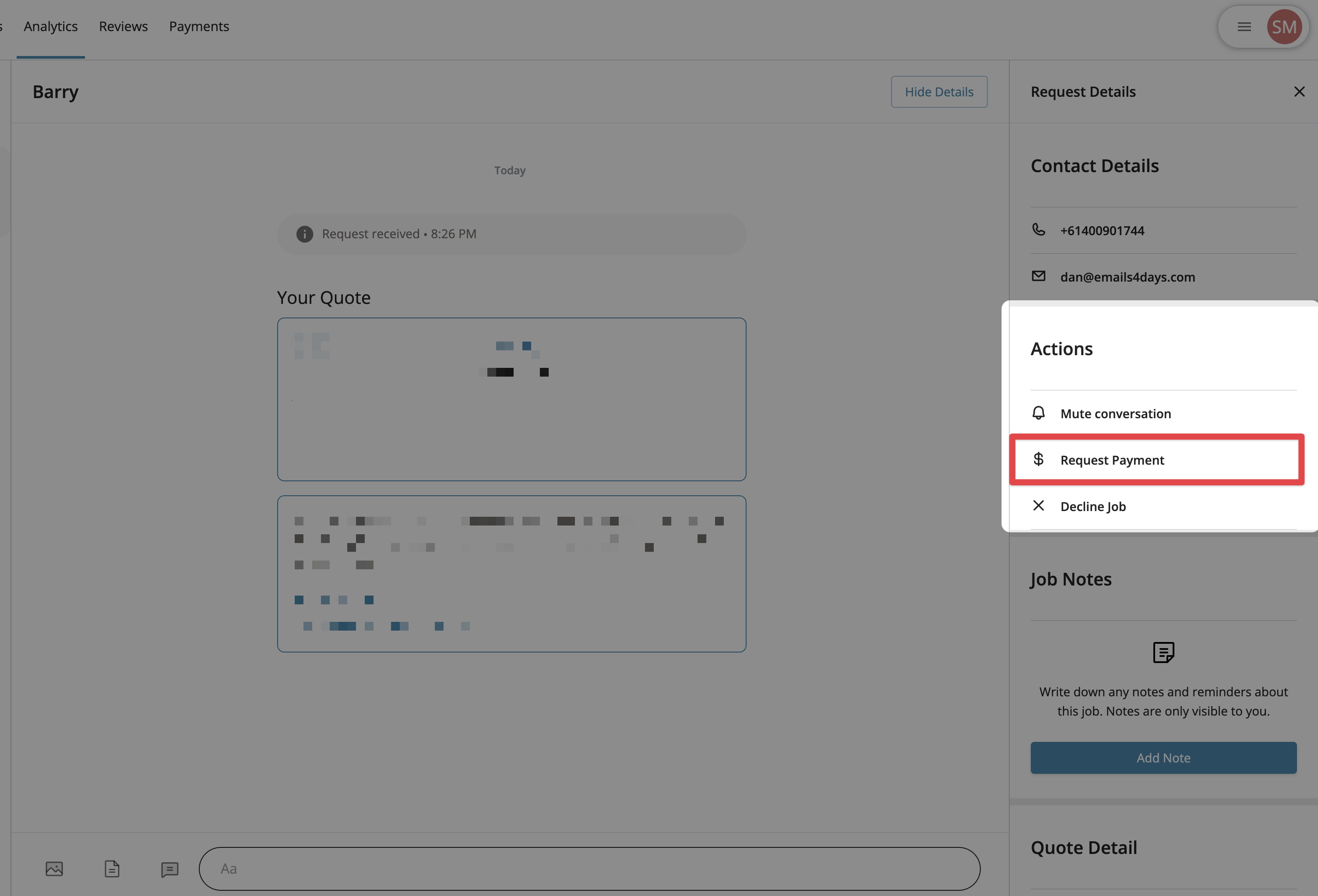Open the SM profile avatar menu
This screenshot has height=896, width=1318.
(1284, 27)
